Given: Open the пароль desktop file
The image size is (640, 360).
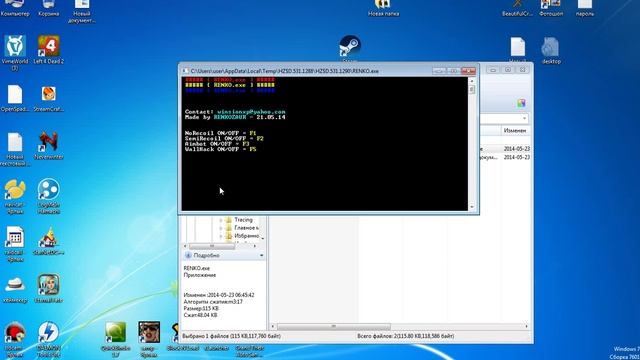Looking at the screenshot, I should click(x=584, y=8).
